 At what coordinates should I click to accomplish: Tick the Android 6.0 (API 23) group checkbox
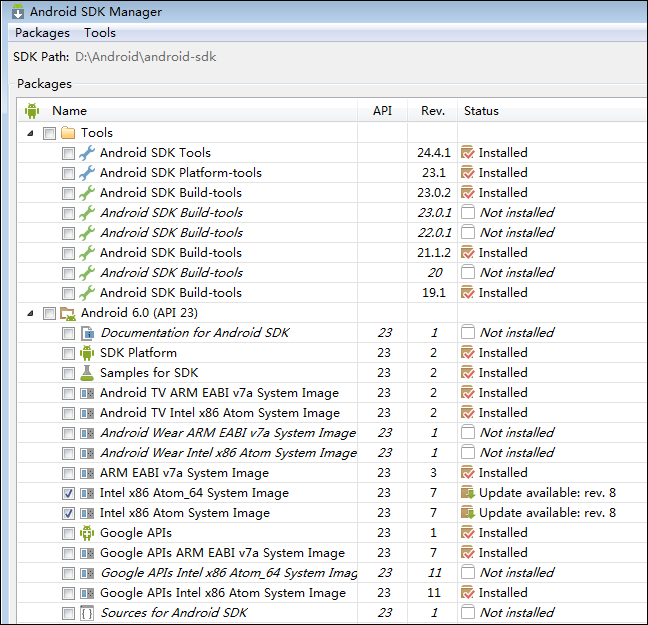pos(49,313)
